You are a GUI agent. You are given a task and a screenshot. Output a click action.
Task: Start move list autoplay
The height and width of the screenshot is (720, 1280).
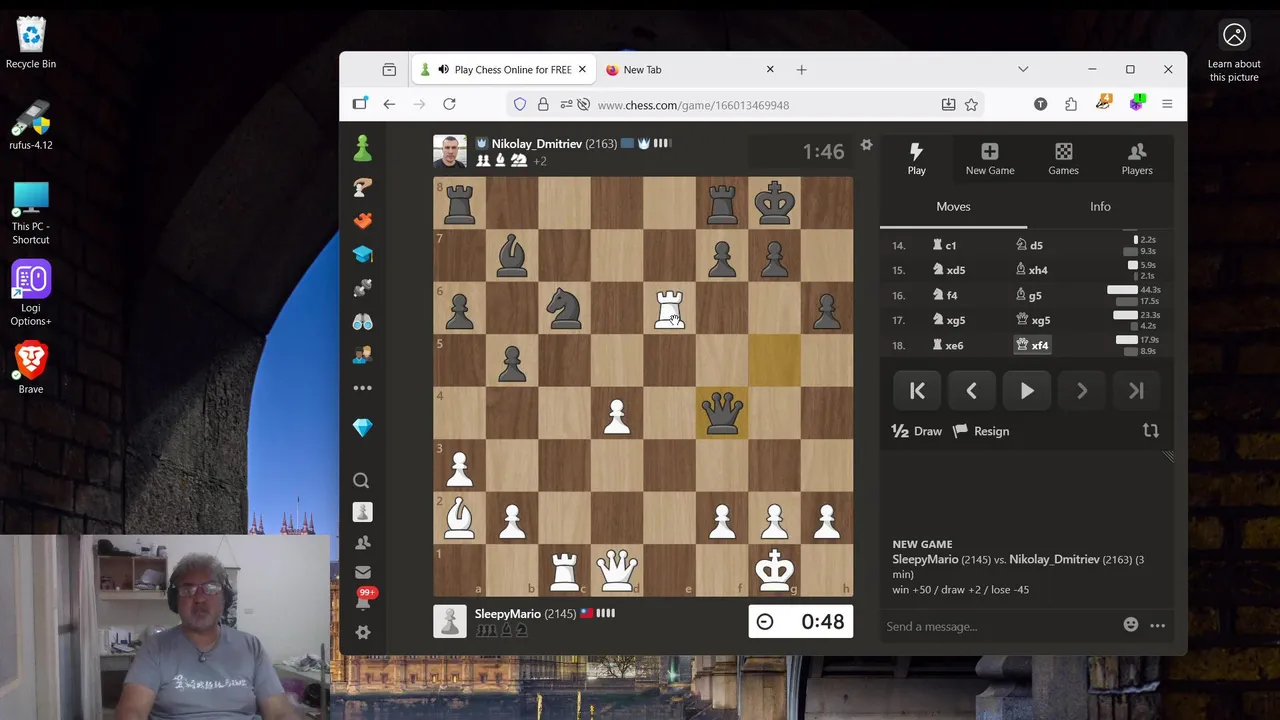1027,391
